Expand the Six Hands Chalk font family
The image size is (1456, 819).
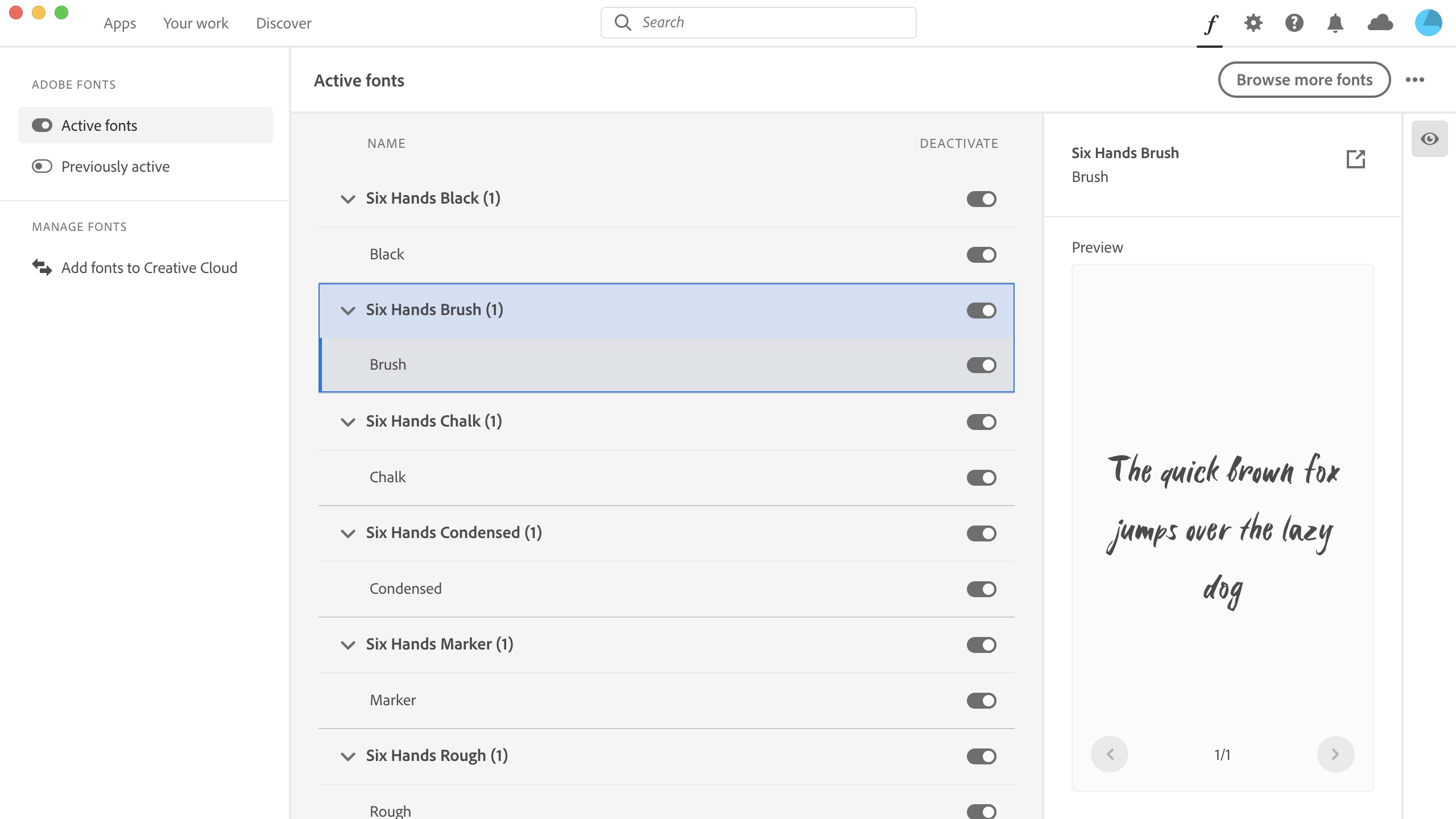[x=347, y=421]
